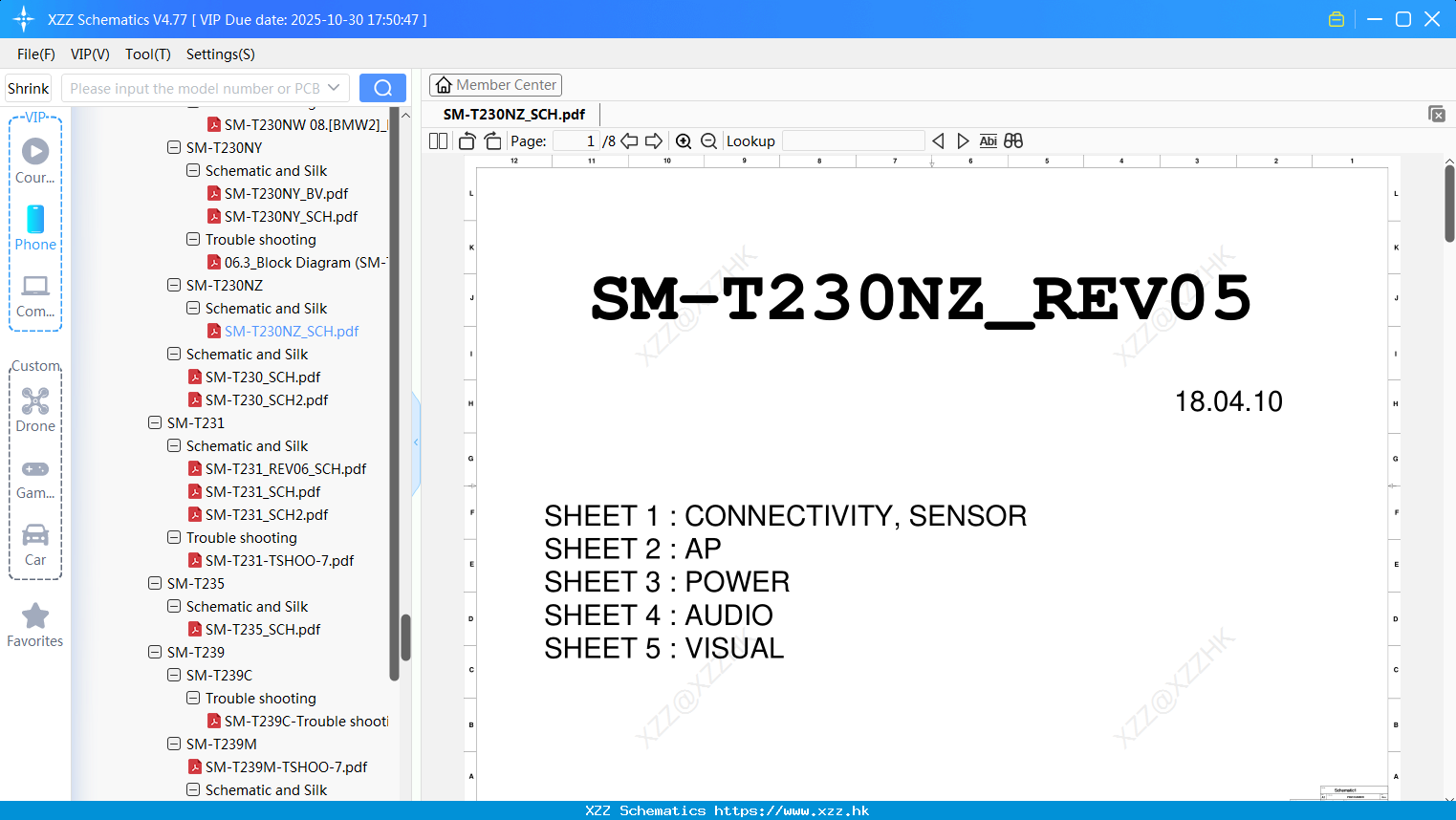Collapse Schematic and Silk under SM-T235
This screenshot has height=820, width=1456.
(174, 606)
